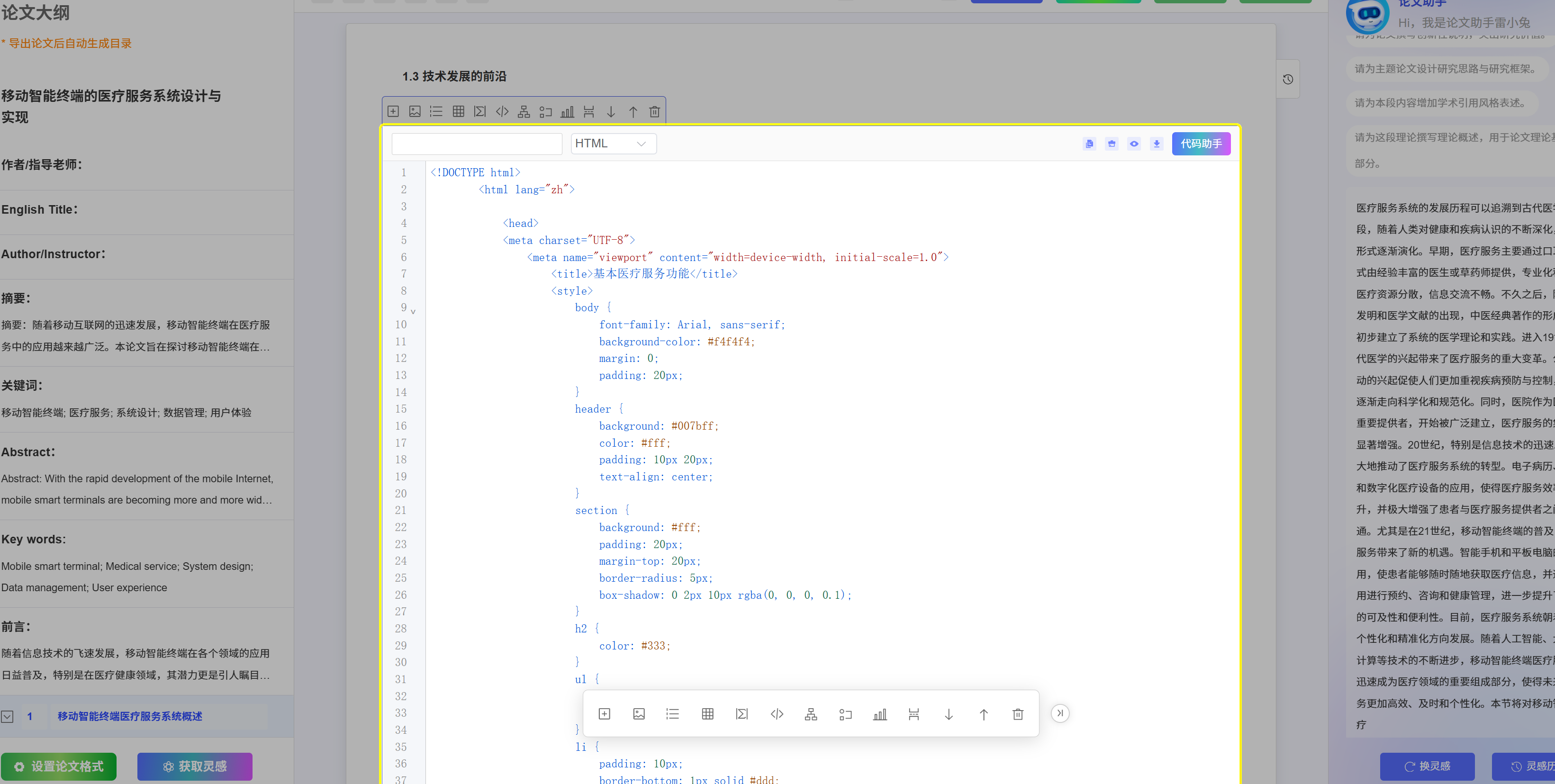Select outline item 移动智能终端医疗服务系统概述
Screen dimensions: 1555x784
130,716
